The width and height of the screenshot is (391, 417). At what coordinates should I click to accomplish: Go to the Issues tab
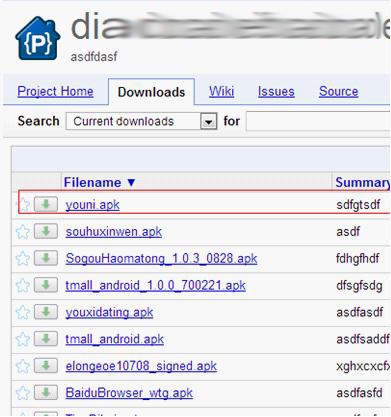[276, 91]
